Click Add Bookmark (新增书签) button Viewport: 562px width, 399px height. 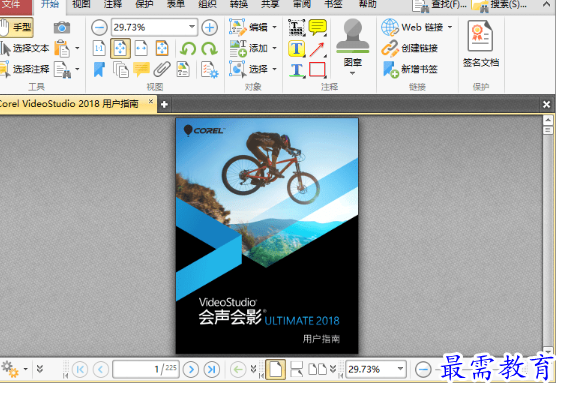click(410, 69)
